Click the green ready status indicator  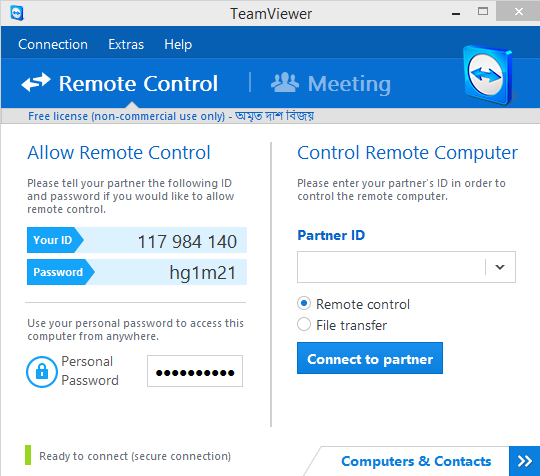coord(28,455)
